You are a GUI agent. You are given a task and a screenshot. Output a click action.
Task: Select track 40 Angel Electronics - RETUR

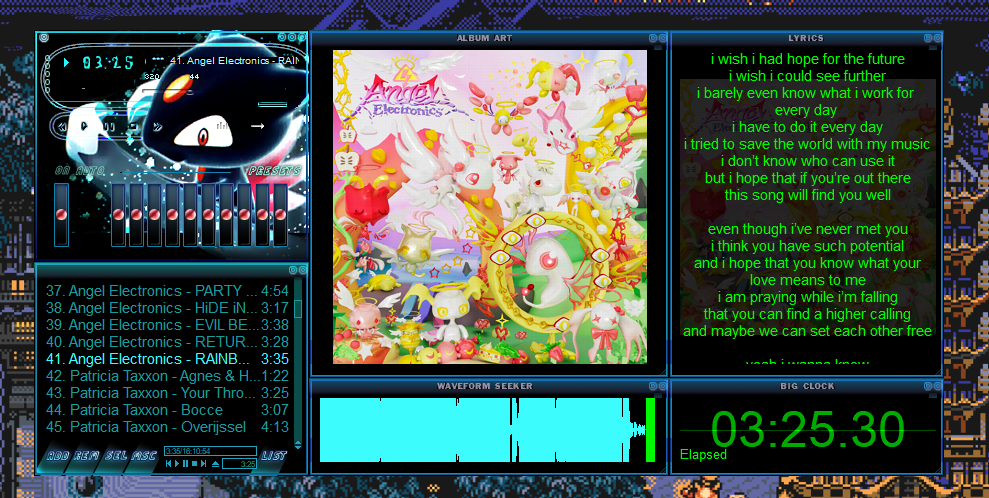167,342
